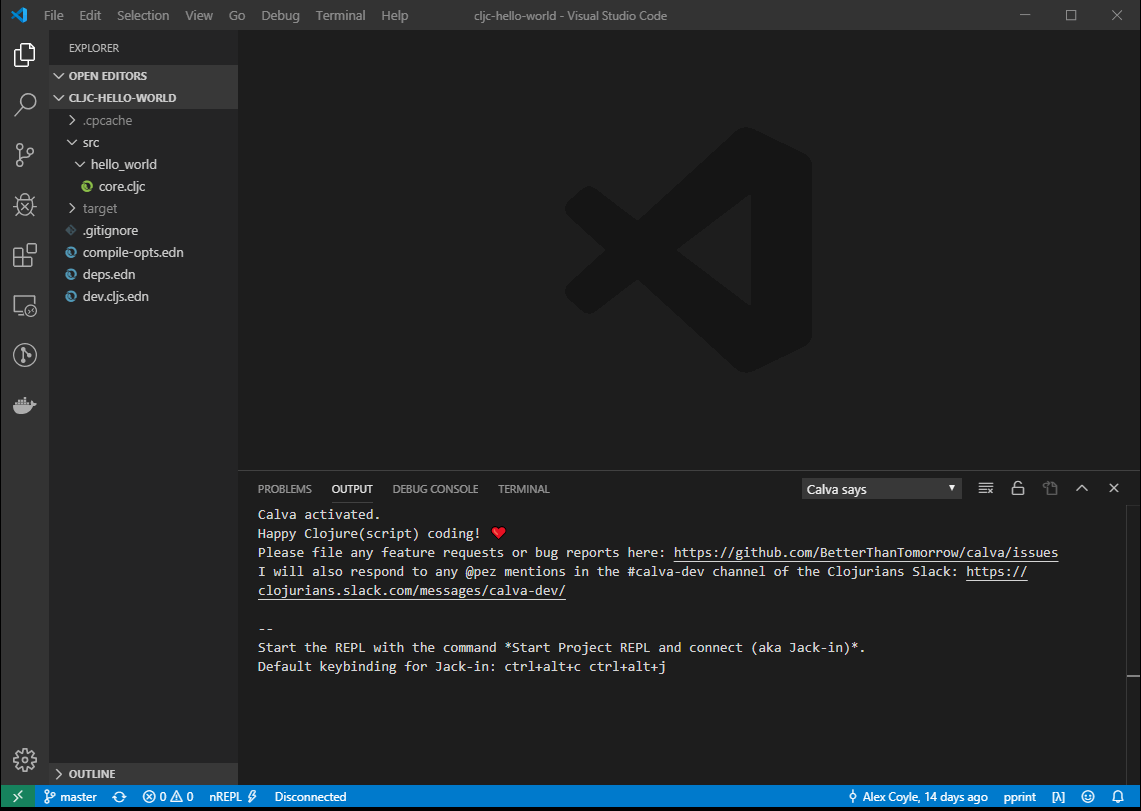Open the Help menu
This screenshot has width=1141, height=811.
click(x=394, y=15)
